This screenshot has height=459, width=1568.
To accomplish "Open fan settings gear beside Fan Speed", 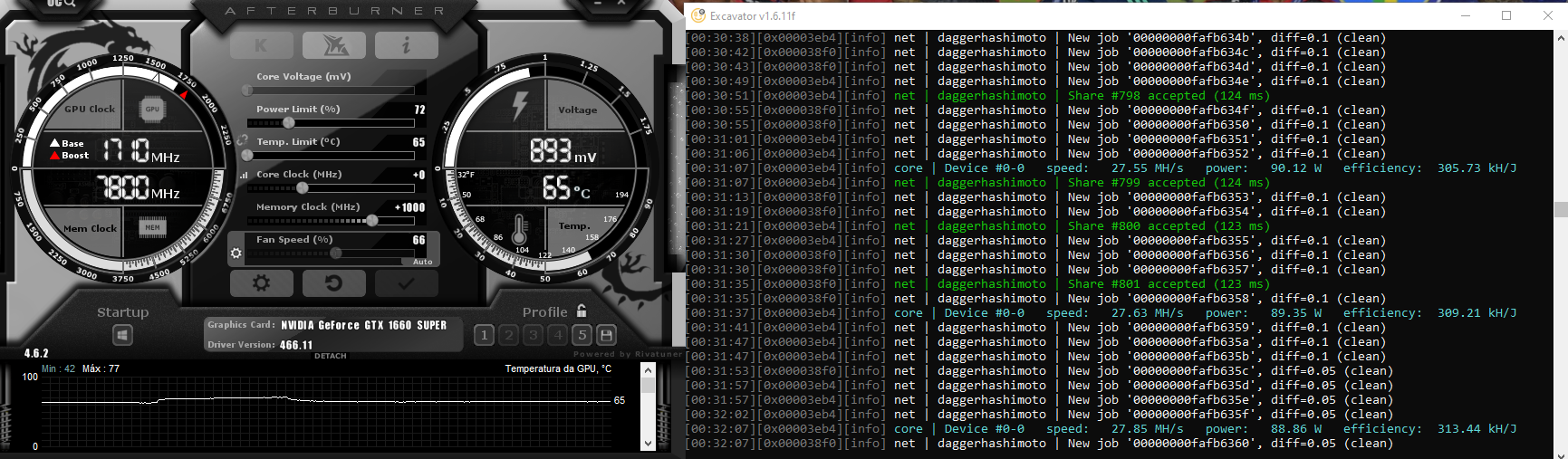I will coord(236,253).
